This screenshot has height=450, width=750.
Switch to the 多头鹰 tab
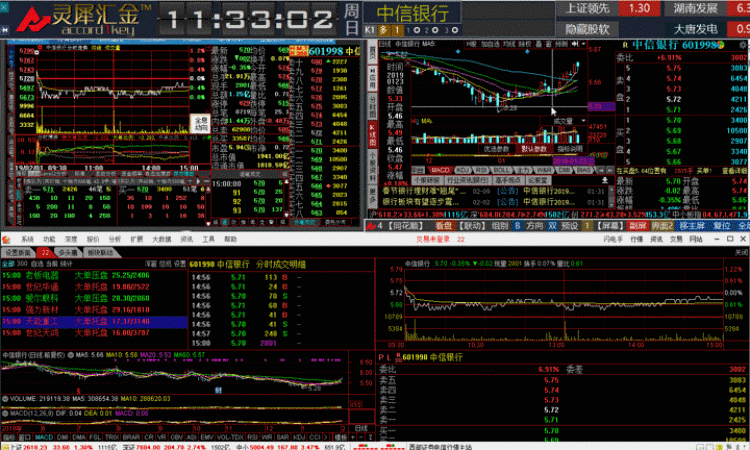[x=68, y=252]
